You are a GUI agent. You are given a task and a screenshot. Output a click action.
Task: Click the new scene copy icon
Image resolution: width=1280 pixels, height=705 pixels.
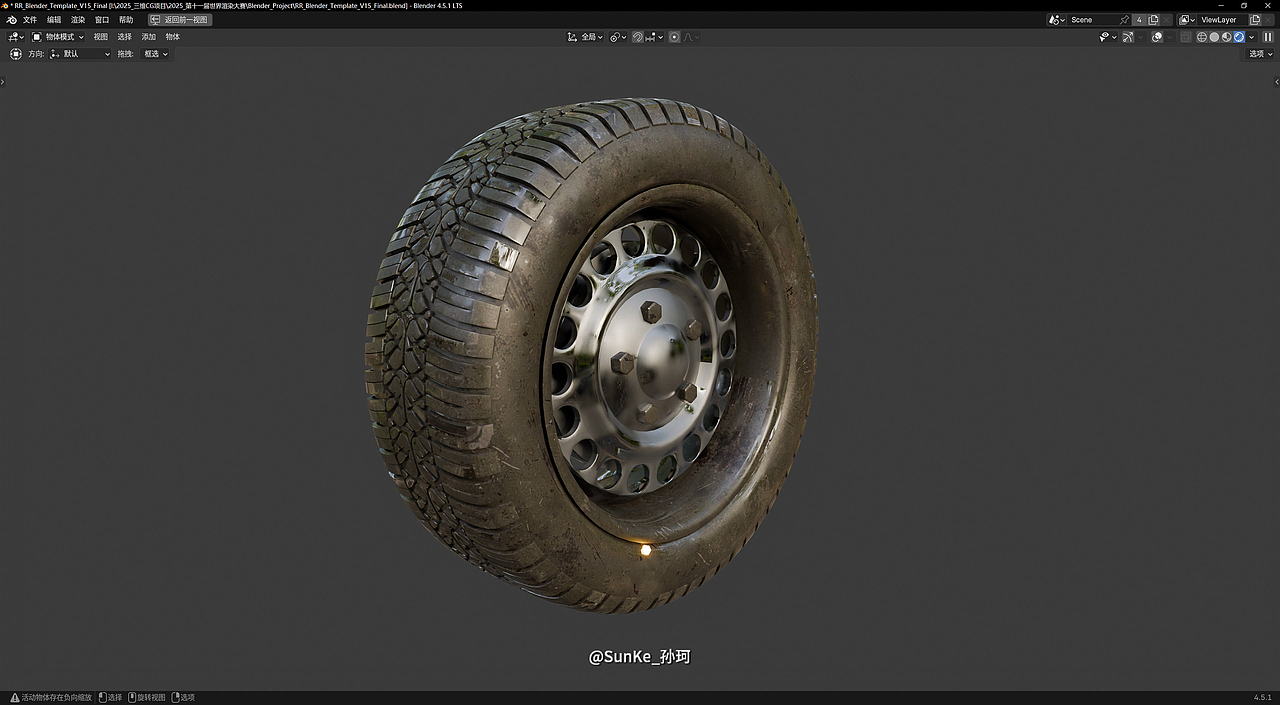pos(1153,20)
